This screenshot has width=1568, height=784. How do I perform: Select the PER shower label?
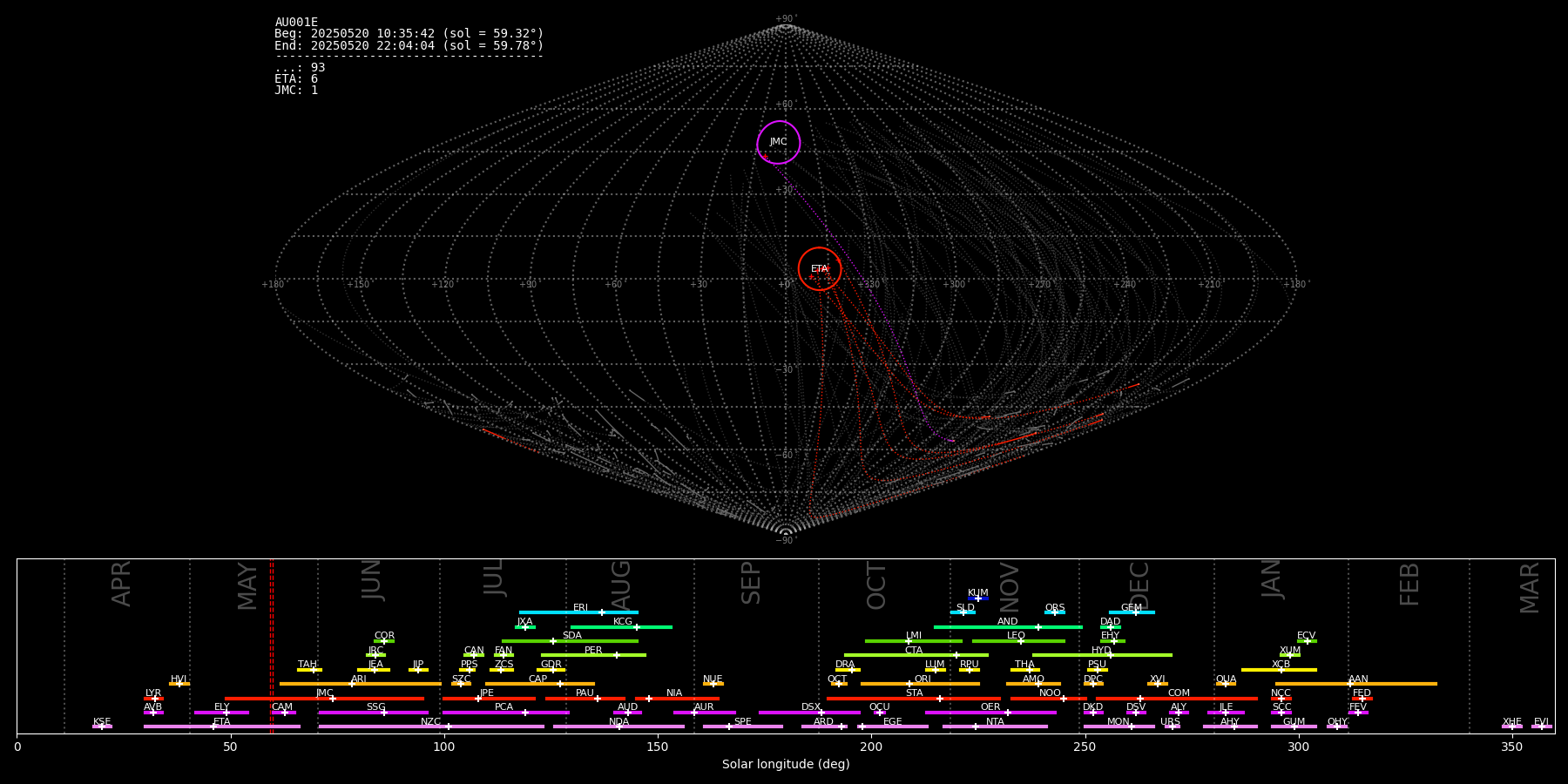593,651
